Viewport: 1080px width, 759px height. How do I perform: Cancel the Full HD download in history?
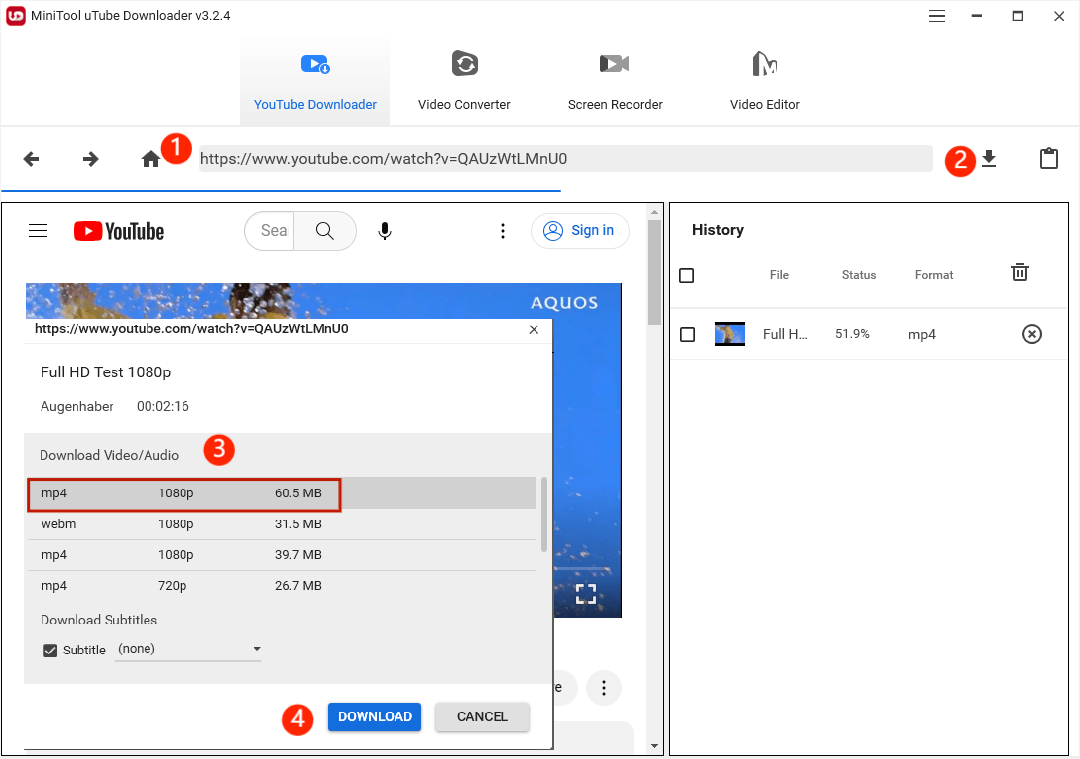point(1031,334)
